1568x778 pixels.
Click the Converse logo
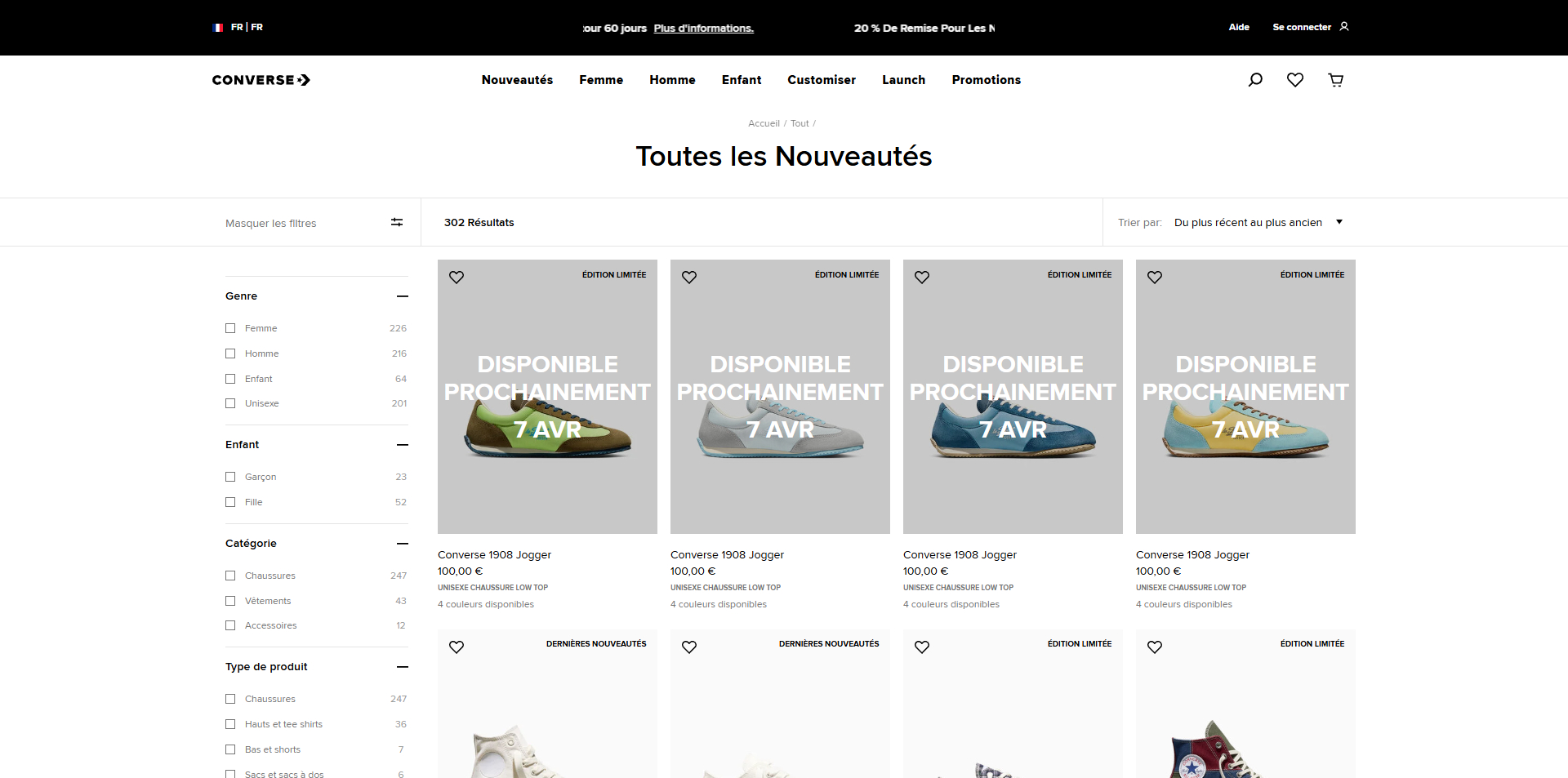coord(261,80)
